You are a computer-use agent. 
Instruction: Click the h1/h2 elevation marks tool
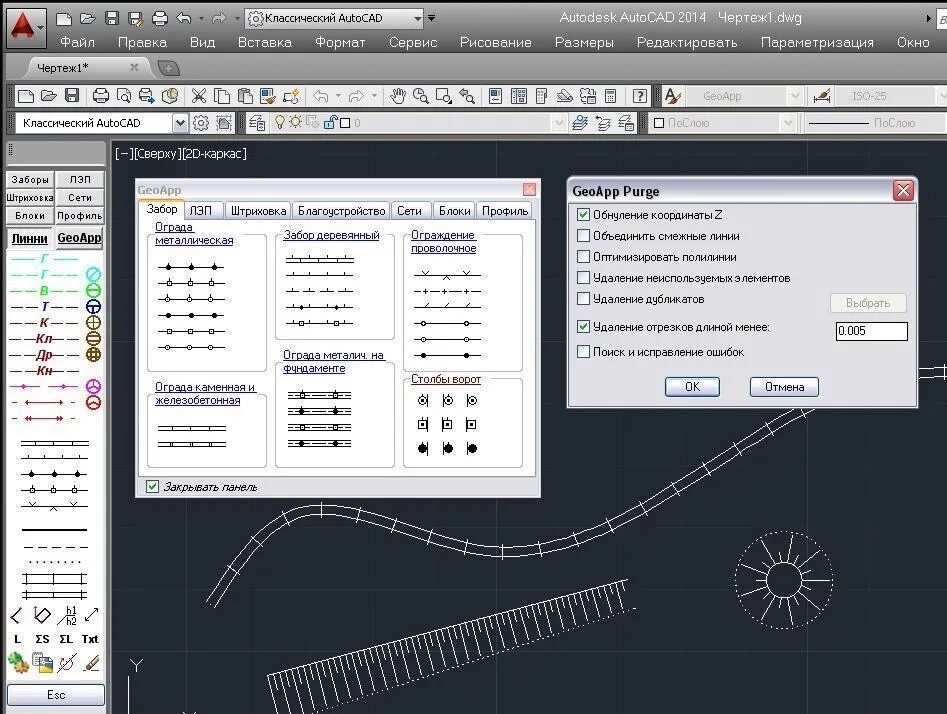[68, 616]
